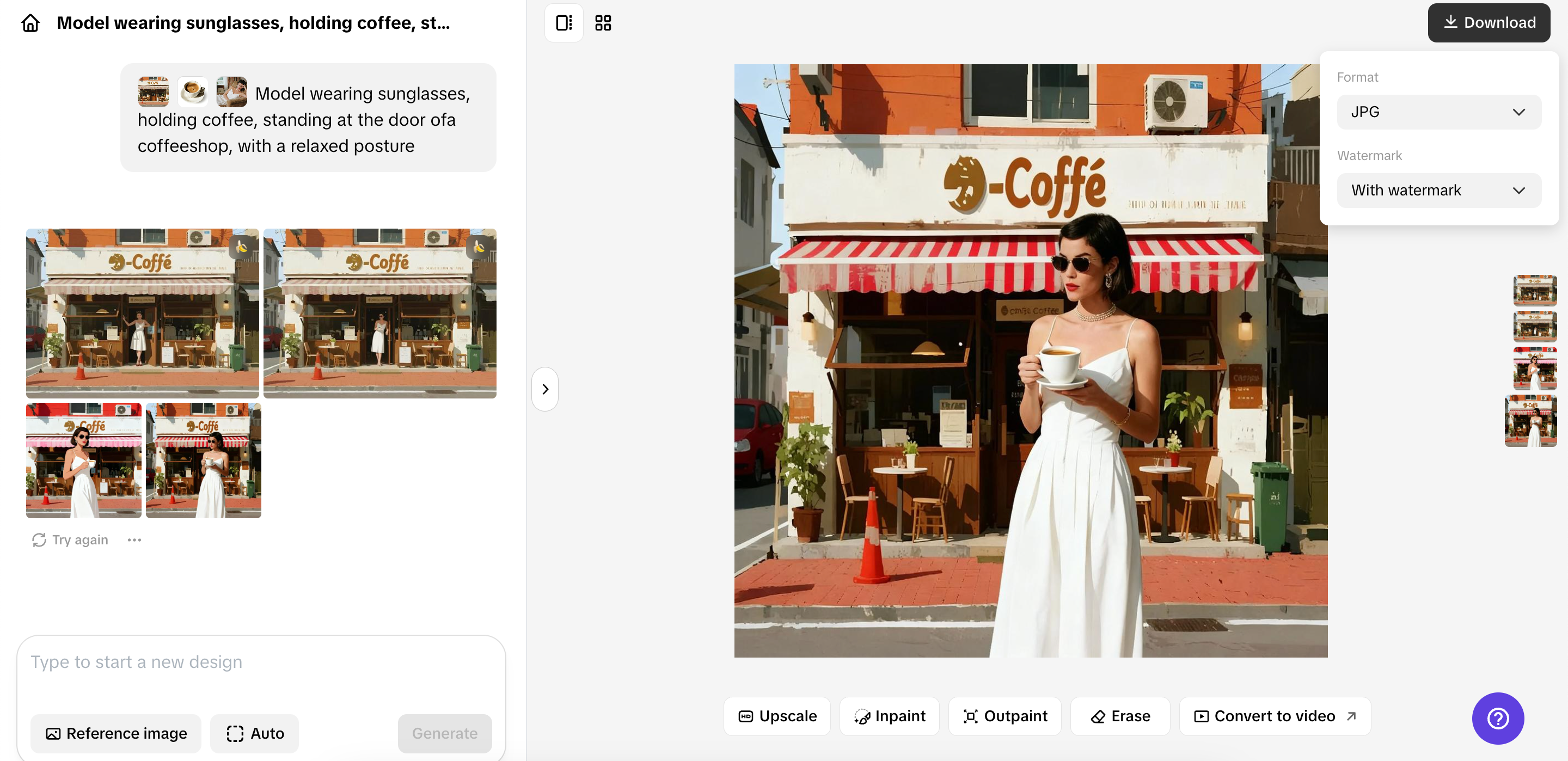Select the Inpaint tool
This screenshot has height=761, width=1568.
point(889,716)
